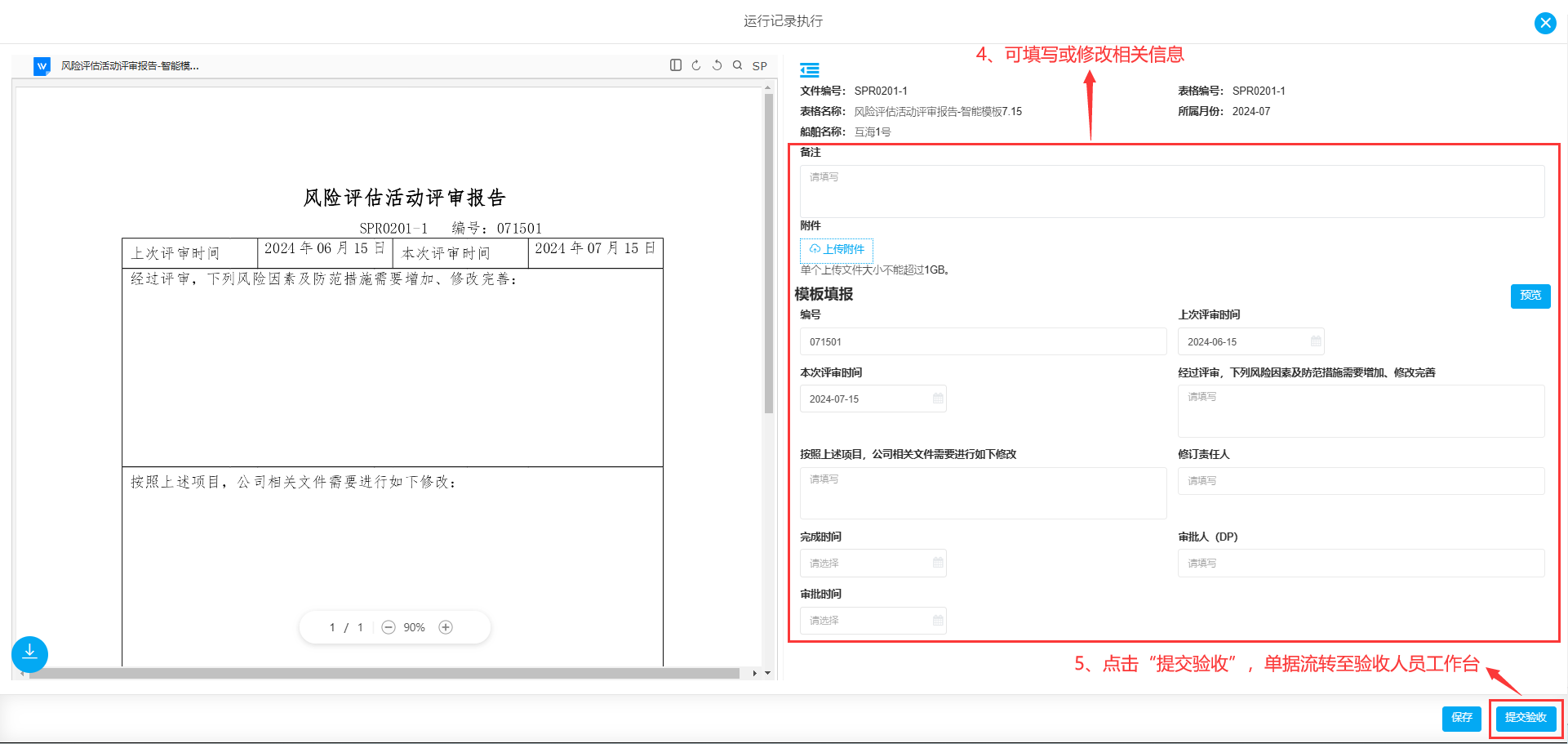
Task: Zoom in the document preview
Action: click(x=446, y=627)
